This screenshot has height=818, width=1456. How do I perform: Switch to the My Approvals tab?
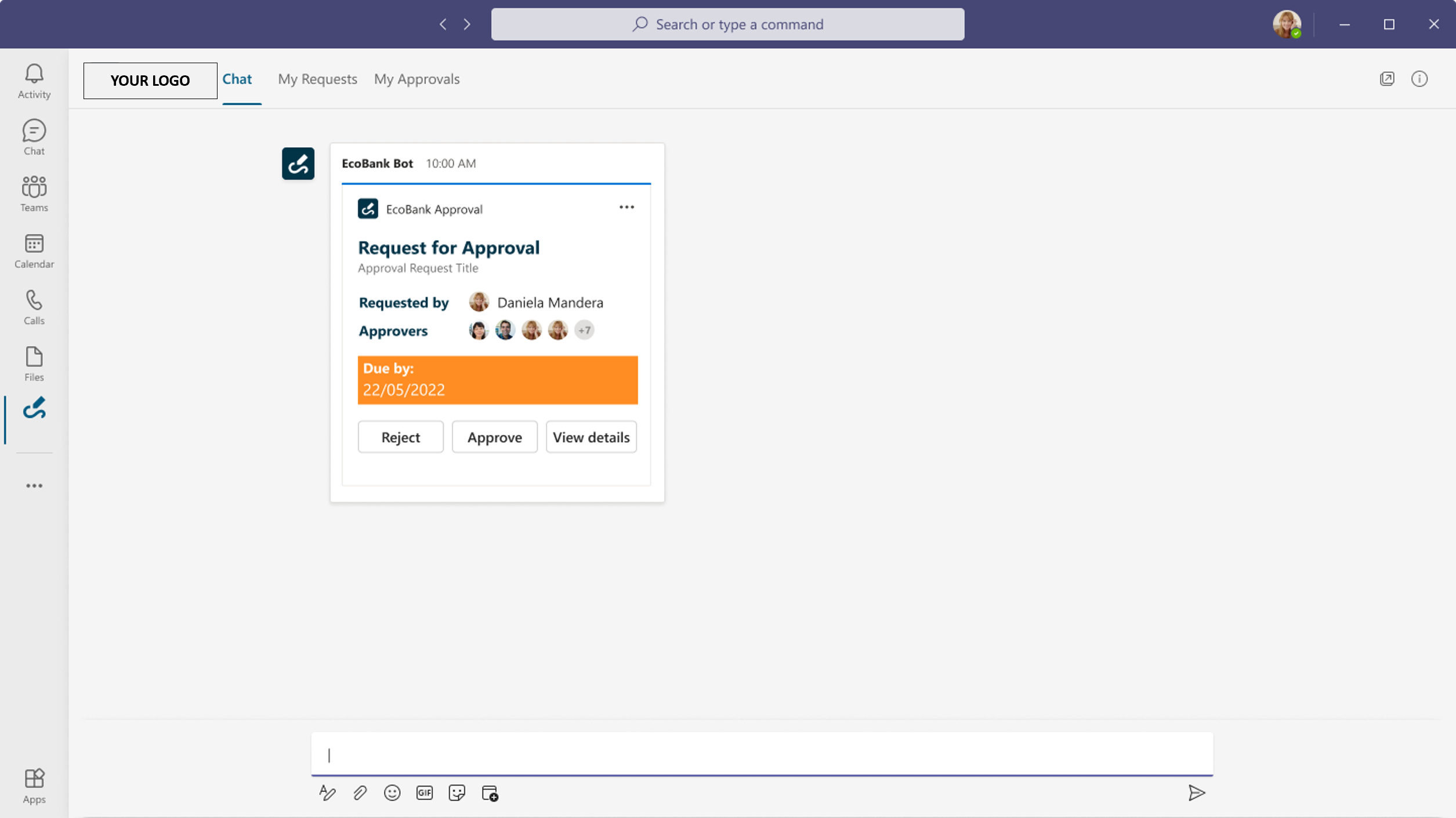tap(416, 79)
